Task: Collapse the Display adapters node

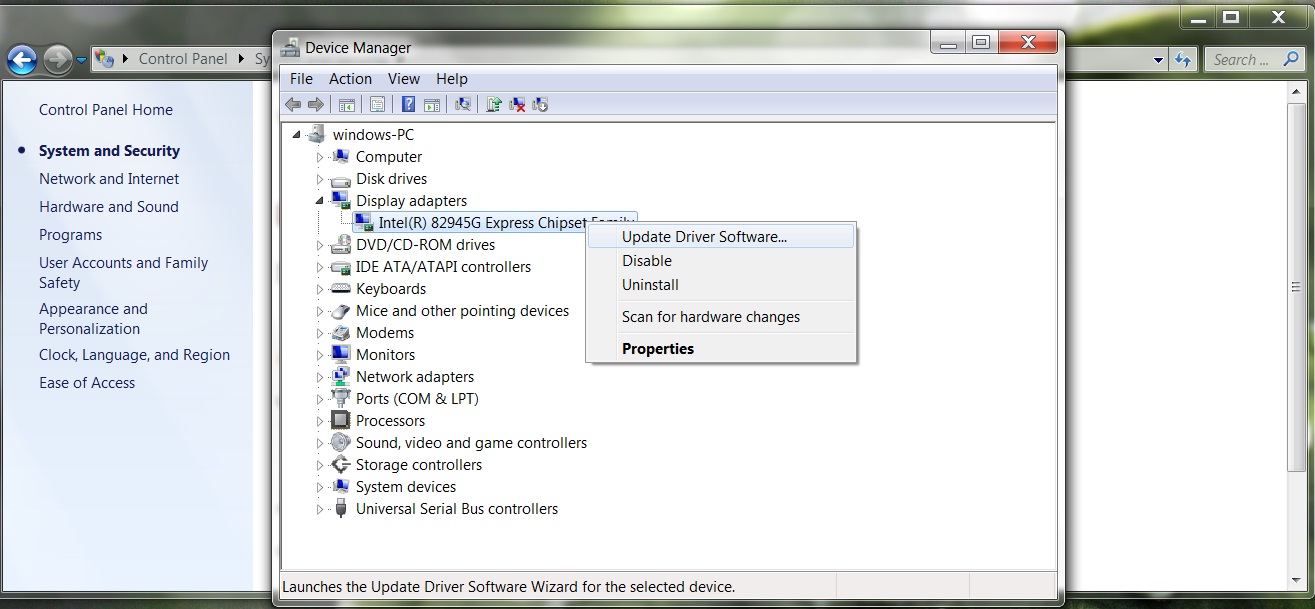Action: click(x=320, y=200)
